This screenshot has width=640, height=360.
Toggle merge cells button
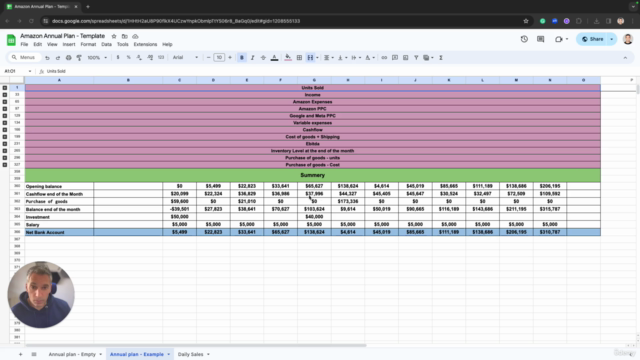pos(310,58)
